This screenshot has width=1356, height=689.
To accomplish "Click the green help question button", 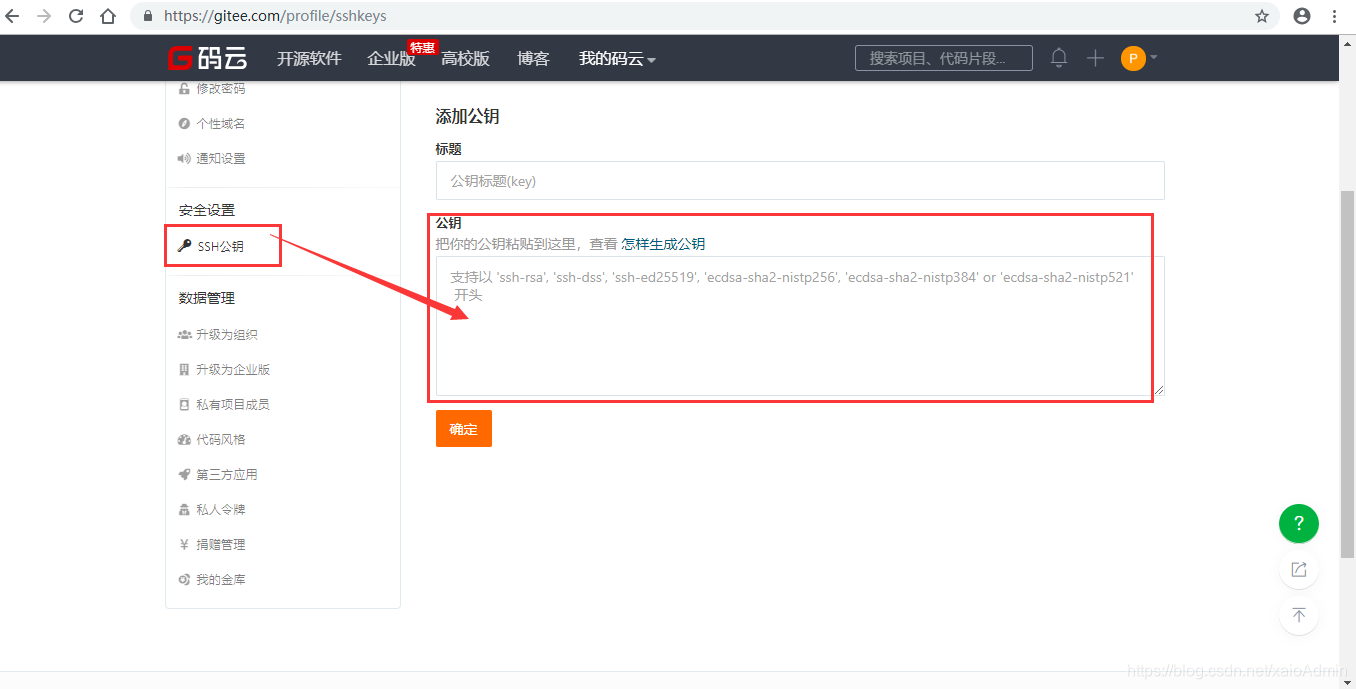I will (1299, 523).
